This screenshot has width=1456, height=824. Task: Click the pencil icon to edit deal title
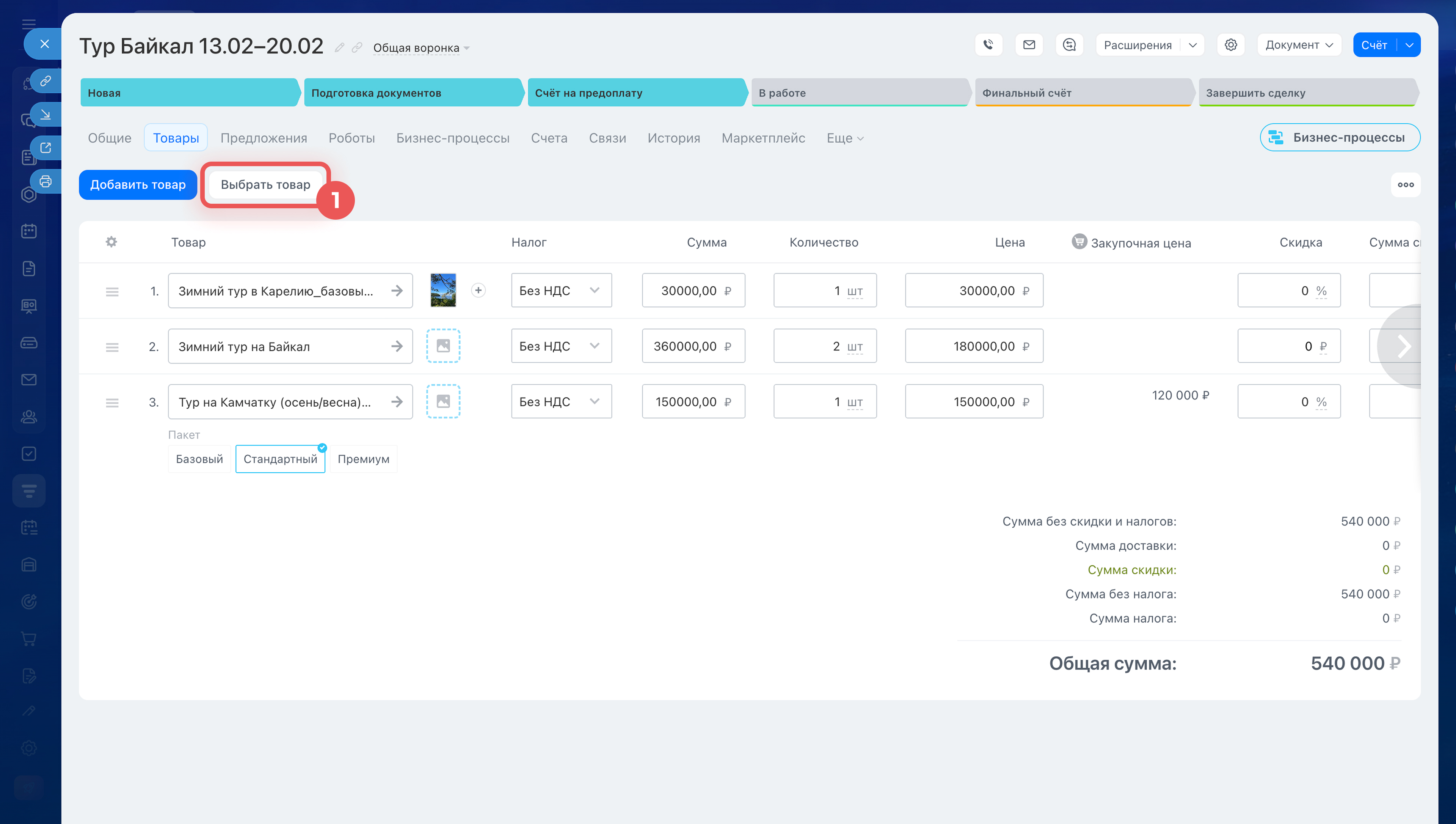pyautogui.click(x=339, y=47)
